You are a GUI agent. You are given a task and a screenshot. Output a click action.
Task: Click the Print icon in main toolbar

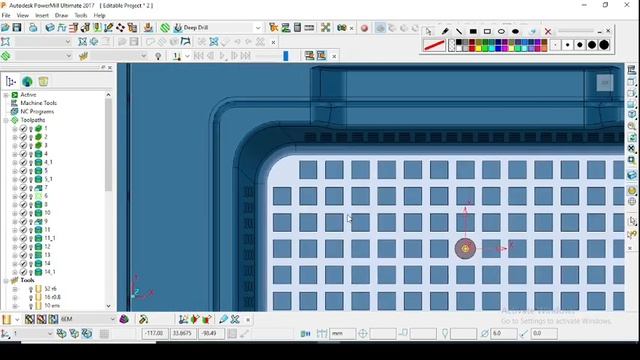(33, 28)
